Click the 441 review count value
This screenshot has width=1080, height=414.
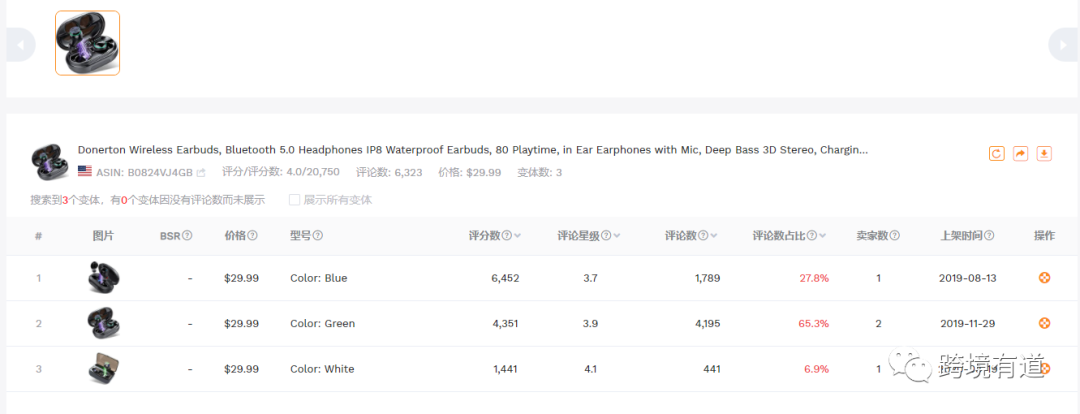pos(712,369)
